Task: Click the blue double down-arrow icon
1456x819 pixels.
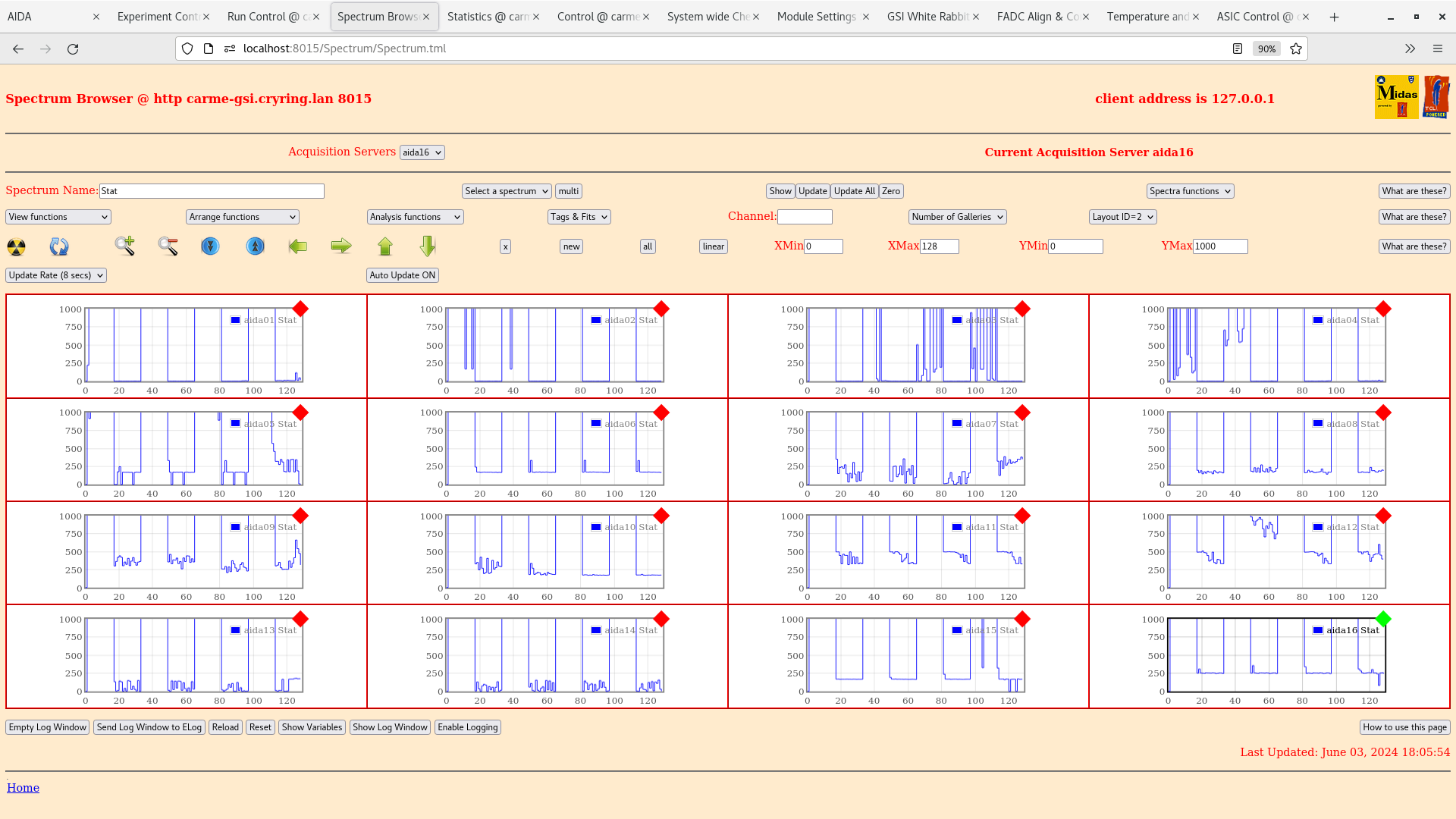Action: (210, 246)
